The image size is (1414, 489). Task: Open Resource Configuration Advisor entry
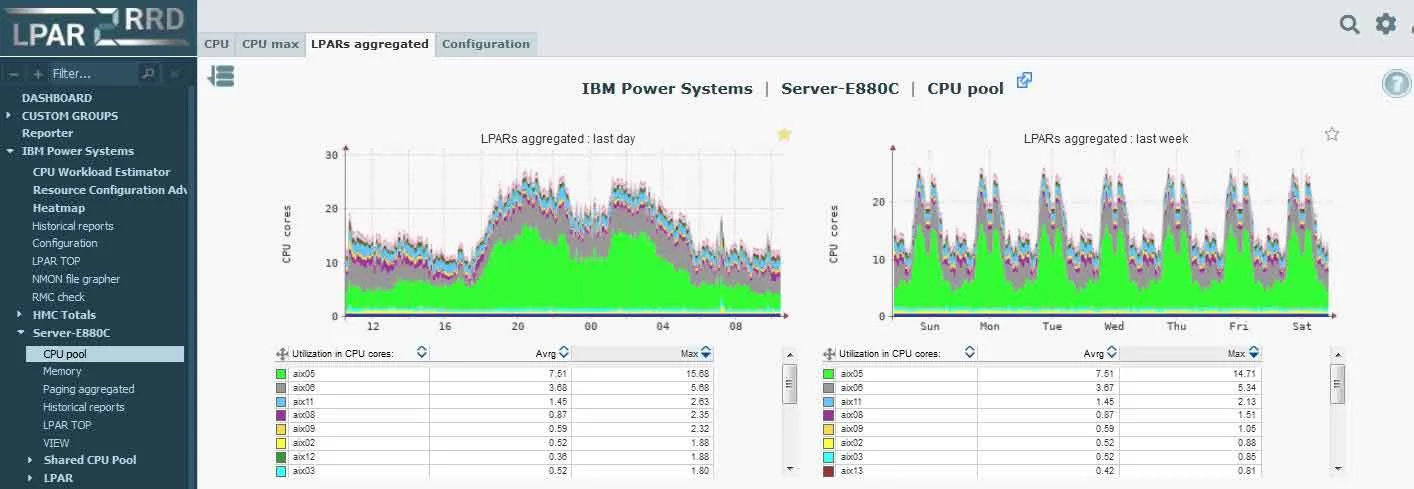pyautogui.click(x=110, y=190)
